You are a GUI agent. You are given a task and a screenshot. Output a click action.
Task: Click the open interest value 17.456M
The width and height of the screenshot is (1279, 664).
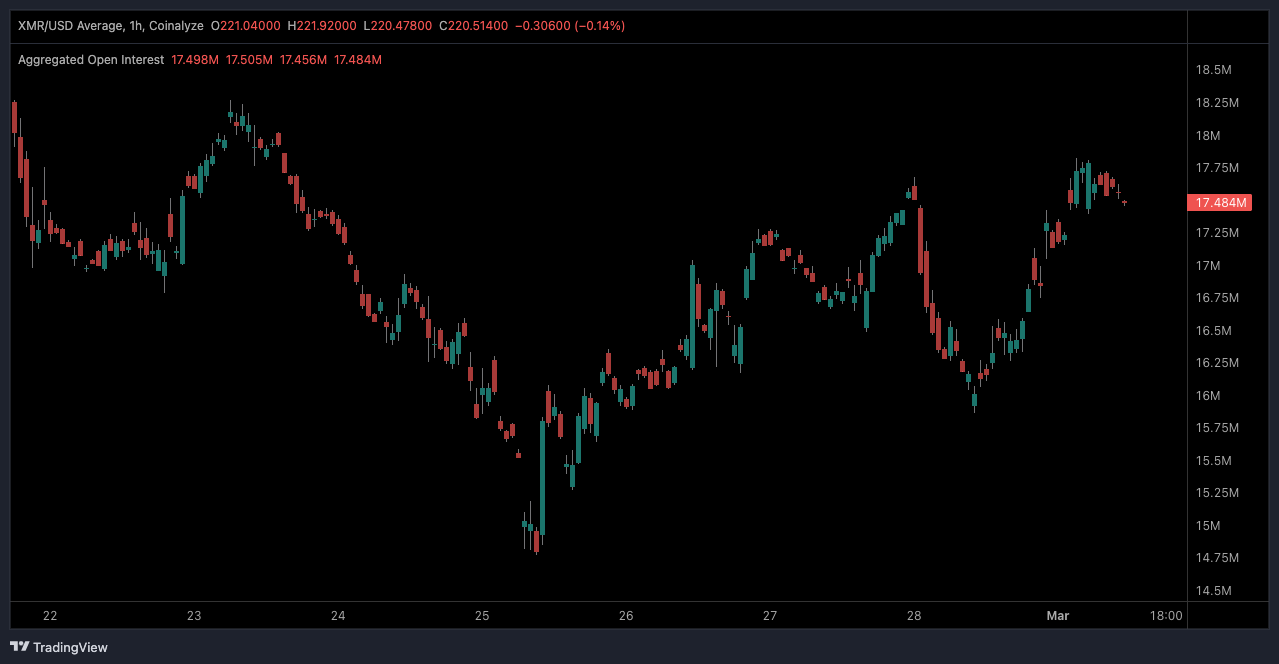pos(303,60)
